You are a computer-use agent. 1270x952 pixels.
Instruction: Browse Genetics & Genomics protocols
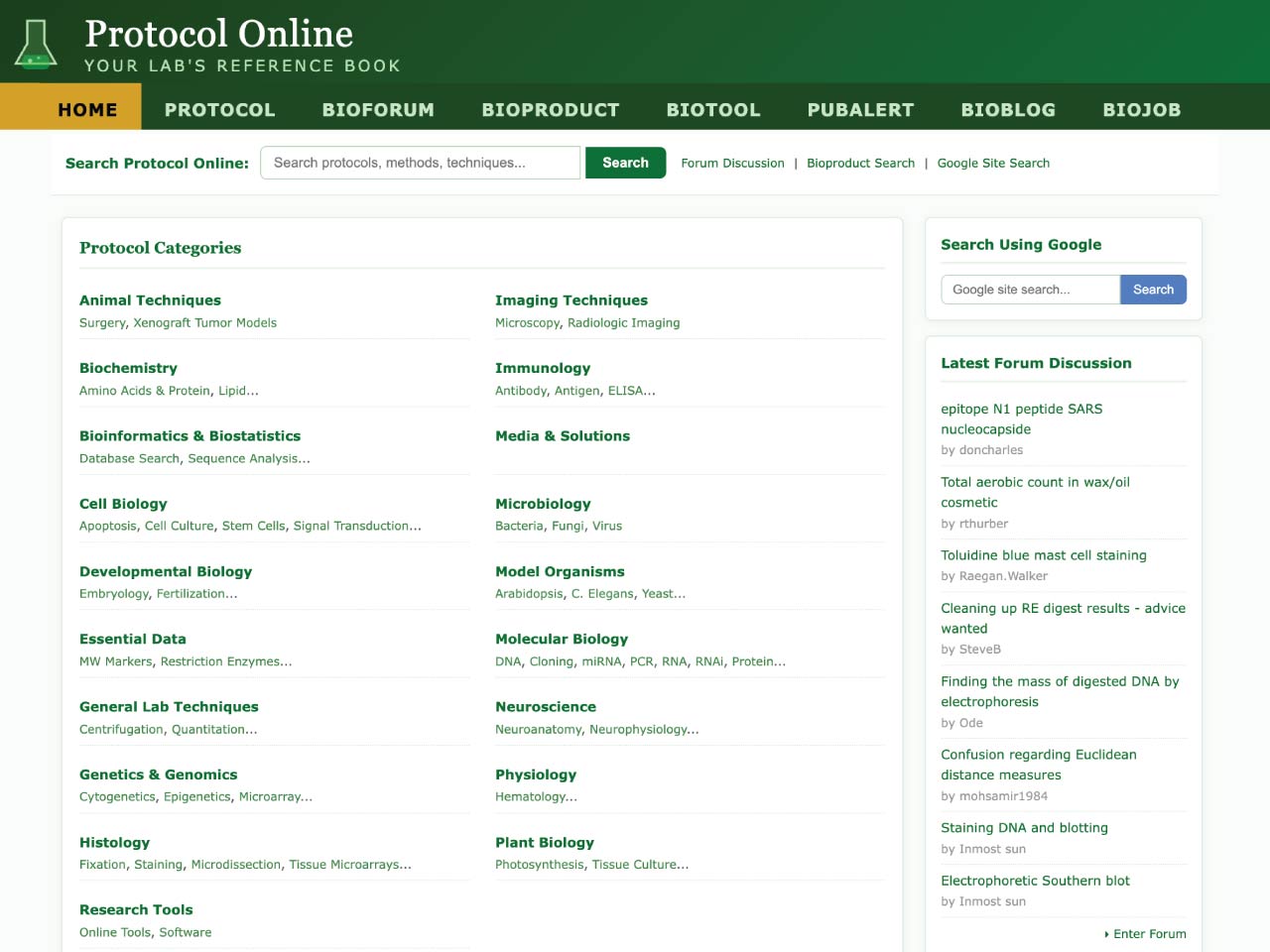[x=158, y=774]
